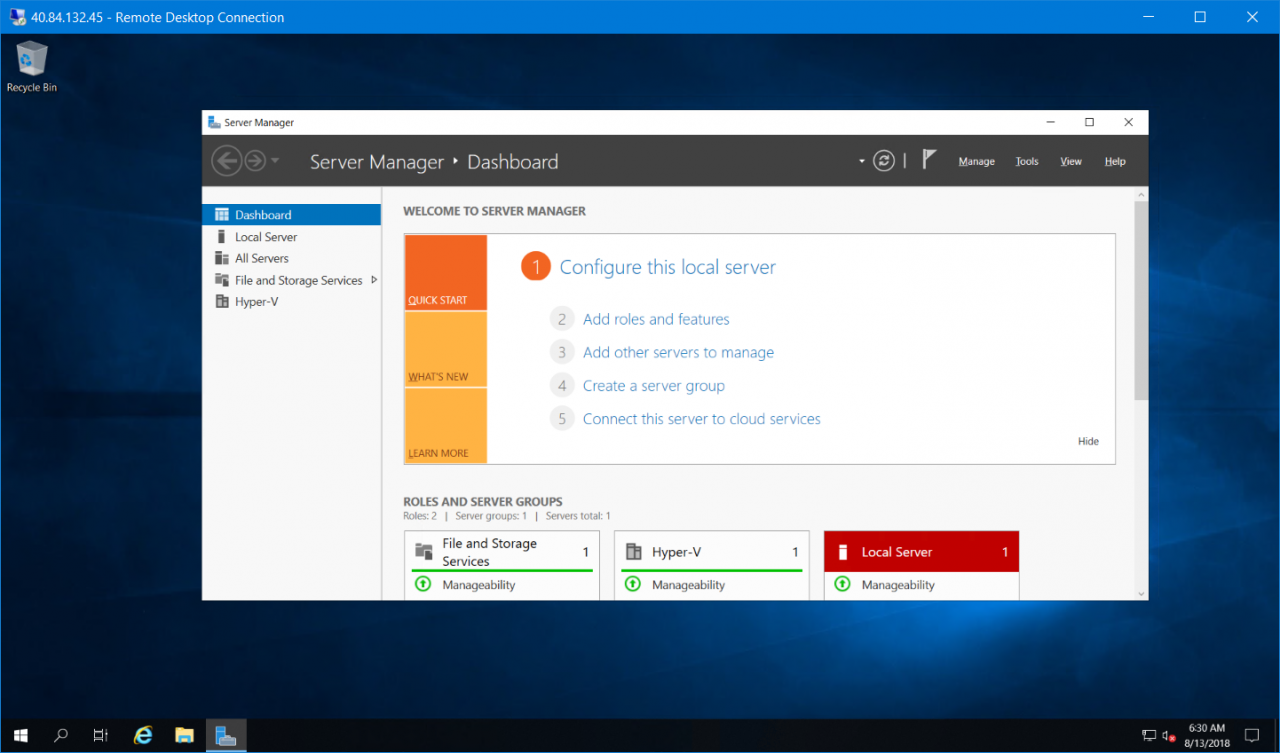Click the red Local Server tile header
The image size is (1280, 753).
(921, 552)
